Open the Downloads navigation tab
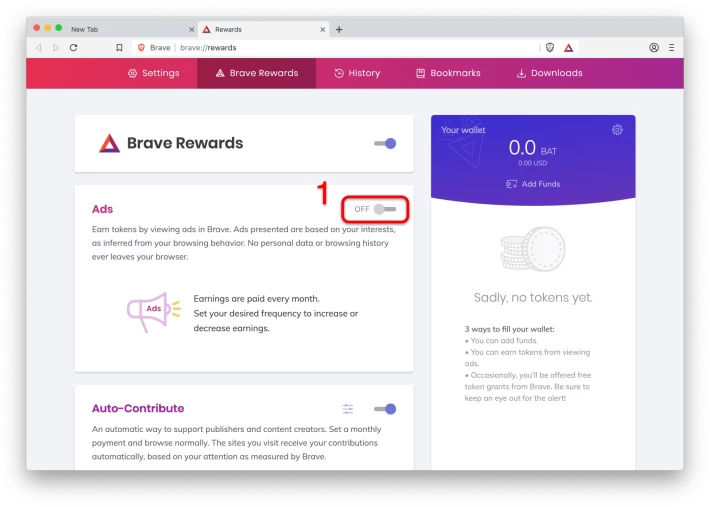Viewport: 710px width, 507px height. click(550, 73)
